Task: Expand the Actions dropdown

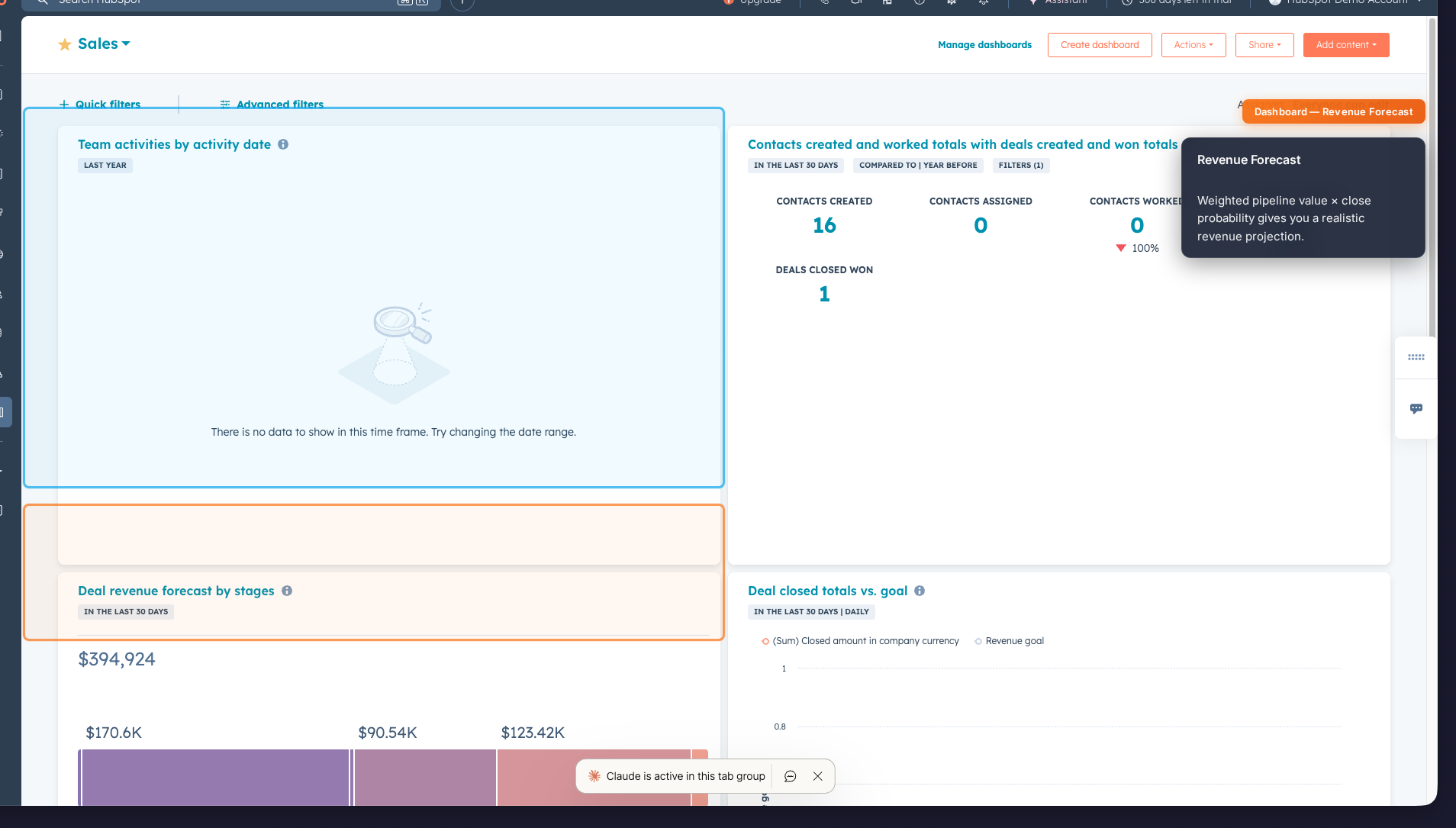Action: (1193, 45)
